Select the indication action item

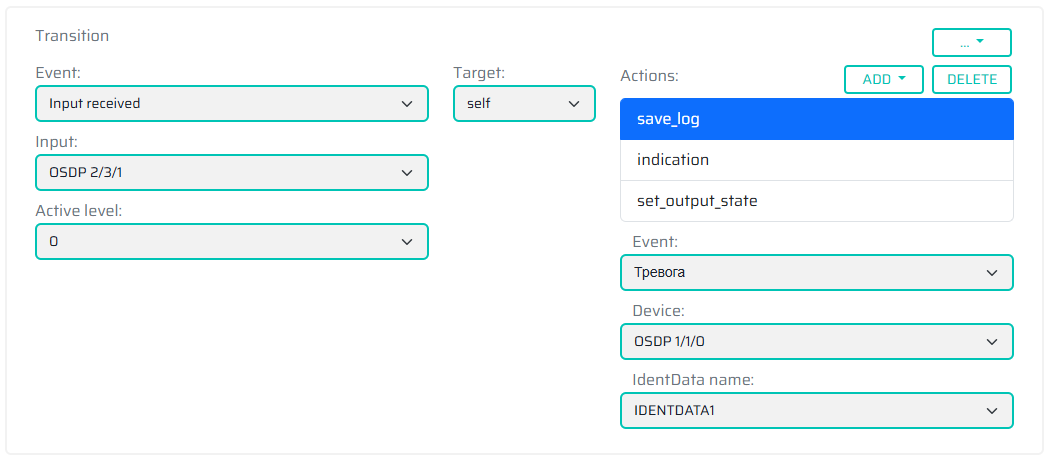(x=816, y=160)
